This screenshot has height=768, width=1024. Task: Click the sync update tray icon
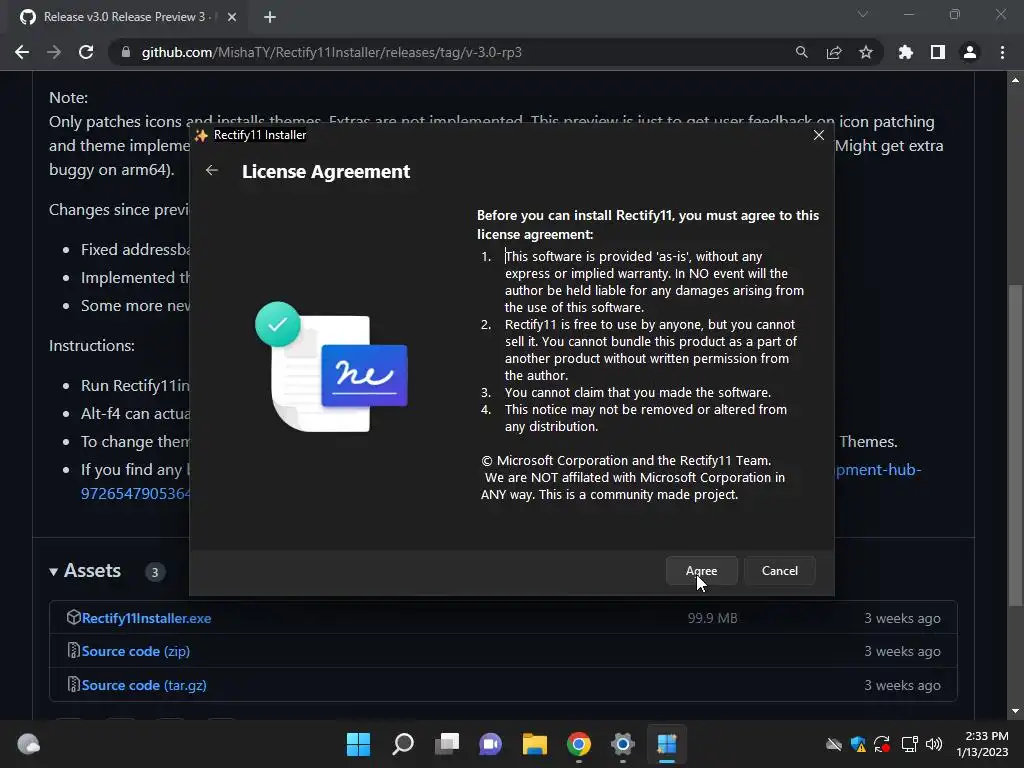pyautogui.click(x=882, y=744)
